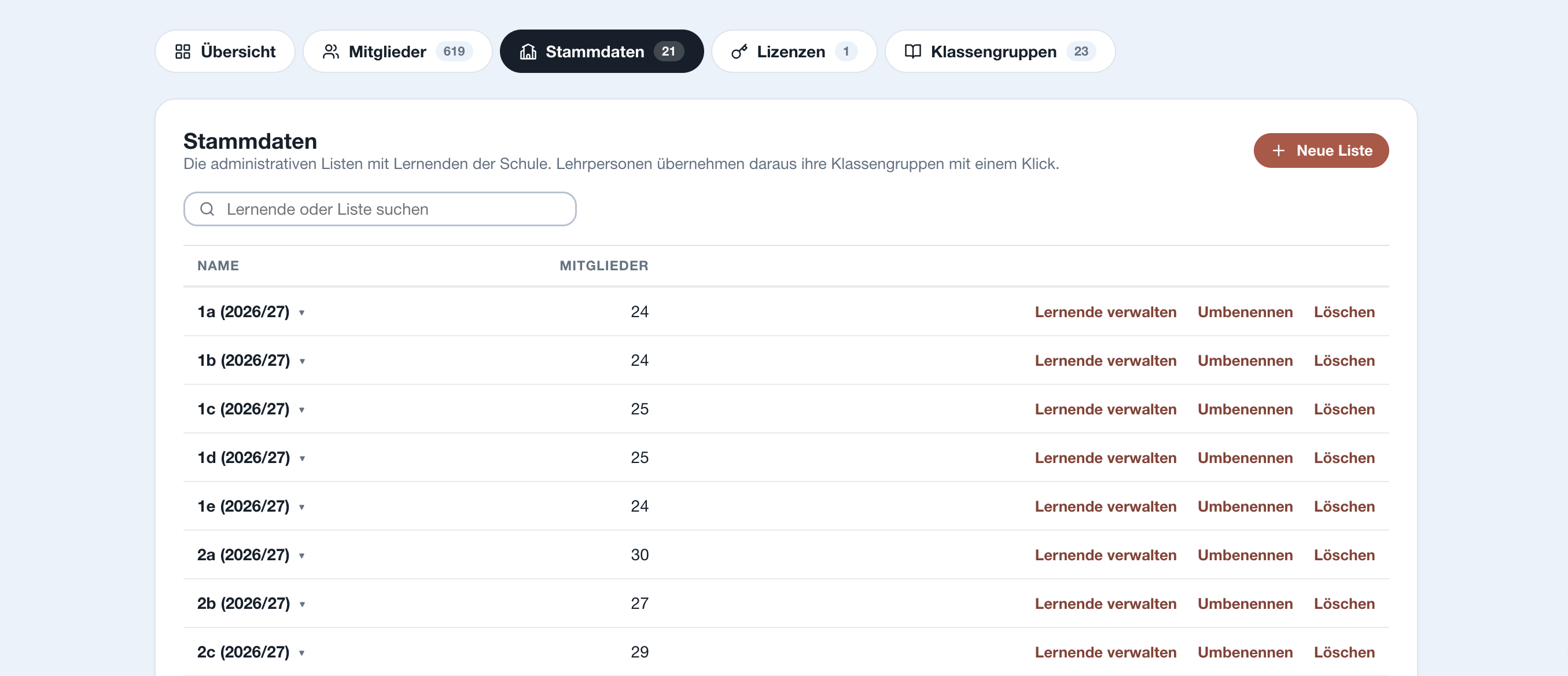Delete the 1c (2026/27) list
1568x676 pixels.
pos(1344,409)
